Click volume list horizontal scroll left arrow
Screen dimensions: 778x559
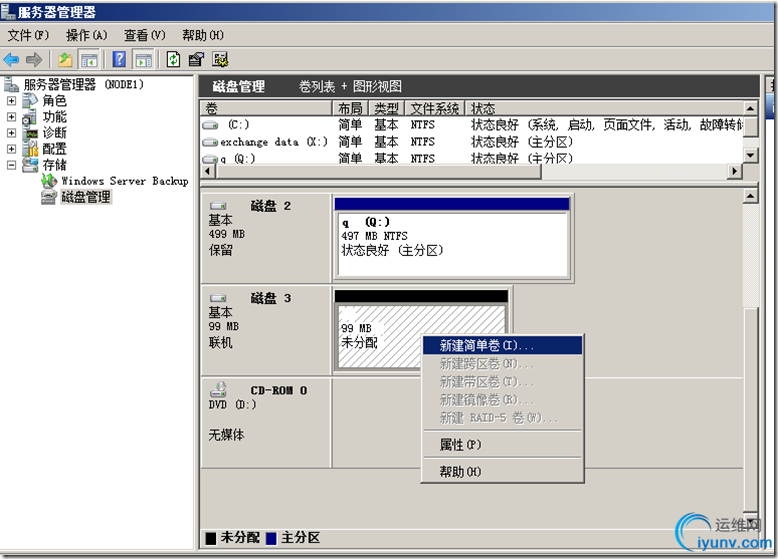click(x=208, y=171)
